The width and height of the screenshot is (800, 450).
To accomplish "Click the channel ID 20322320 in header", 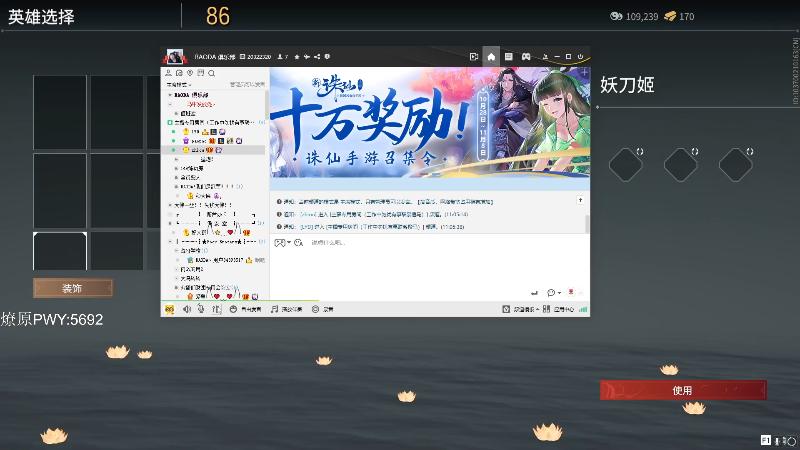I will tap(259, 57).
